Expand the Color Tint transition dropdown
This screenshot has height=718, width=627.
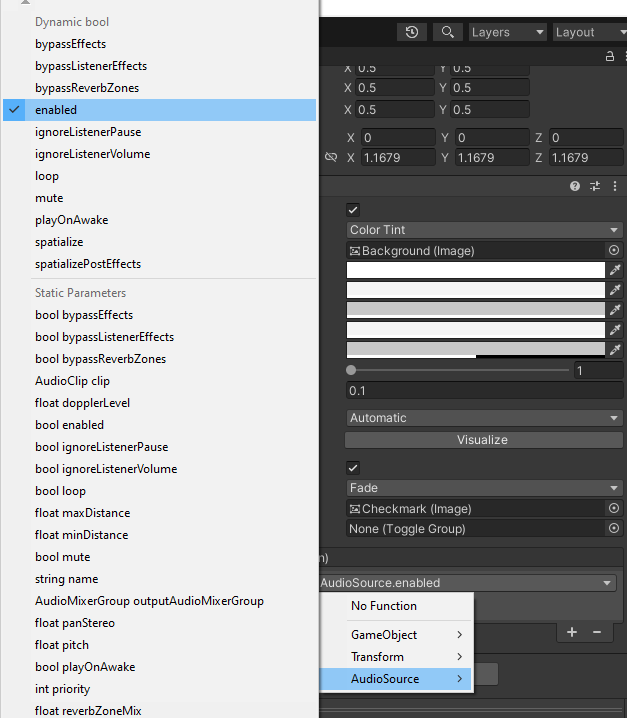tap(484, 230)
